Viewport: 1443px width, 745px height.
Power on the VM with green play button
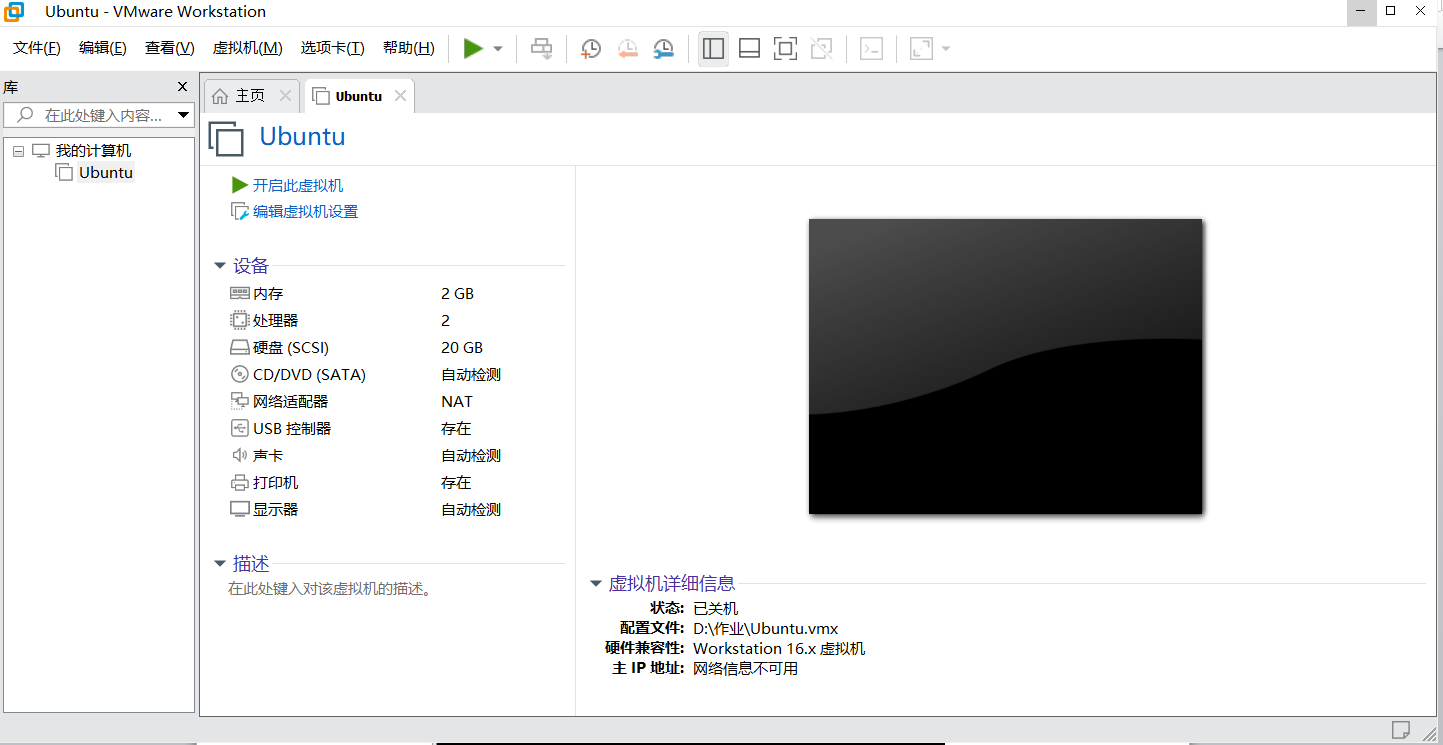click(473, 48)
